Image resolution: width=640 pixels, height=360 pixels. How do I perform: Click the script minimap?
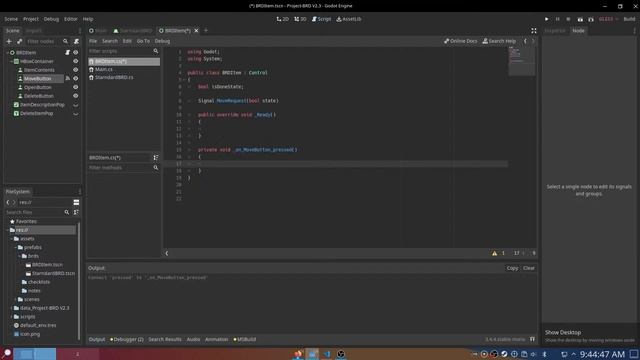[522, 61]
